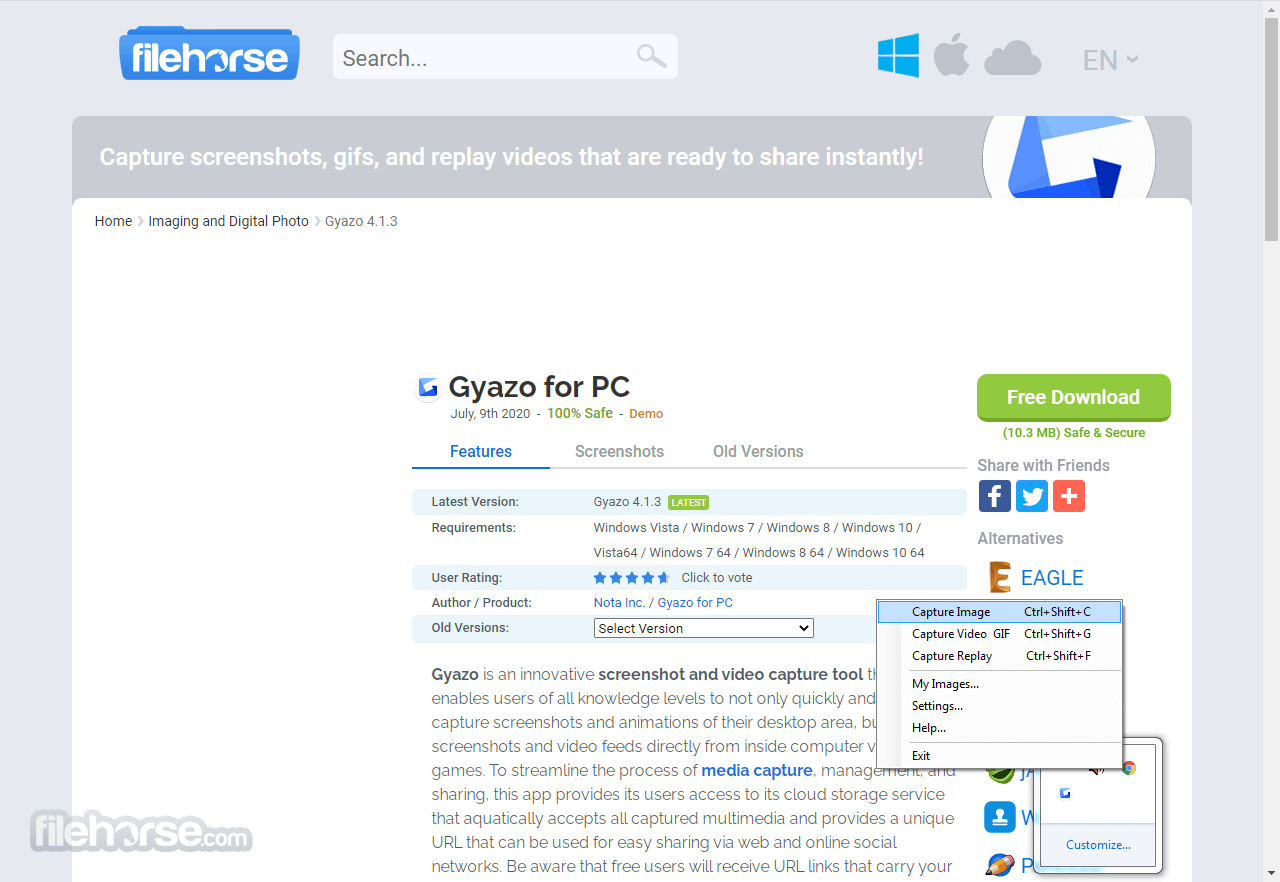This screenshot has height=882, width=1280.
Task: Open the Select Version dropdown
Action: click(x=704, y=628)
